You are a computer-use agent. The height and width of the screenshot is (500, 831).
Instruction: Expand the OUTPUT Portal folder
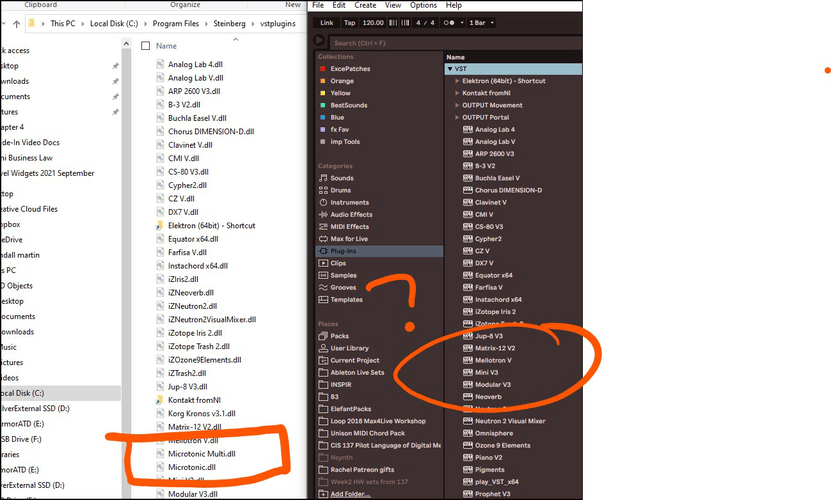(457, 118)
